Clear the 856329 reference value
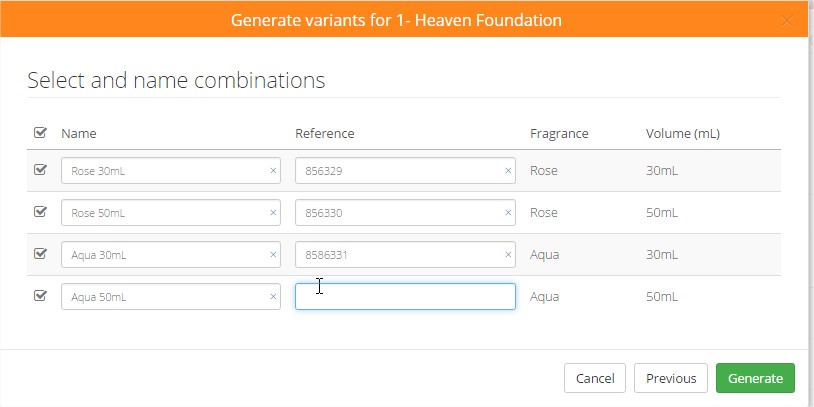Screen dimensions: 814x407 [508, 171]
